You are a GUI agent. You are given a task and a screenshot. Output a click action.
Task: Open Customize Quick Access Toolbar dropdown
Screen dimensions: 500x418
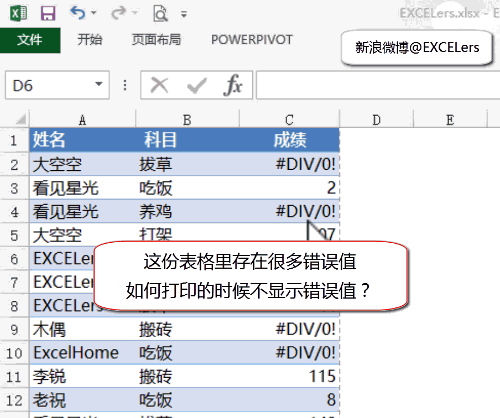[x=184, y=14]
